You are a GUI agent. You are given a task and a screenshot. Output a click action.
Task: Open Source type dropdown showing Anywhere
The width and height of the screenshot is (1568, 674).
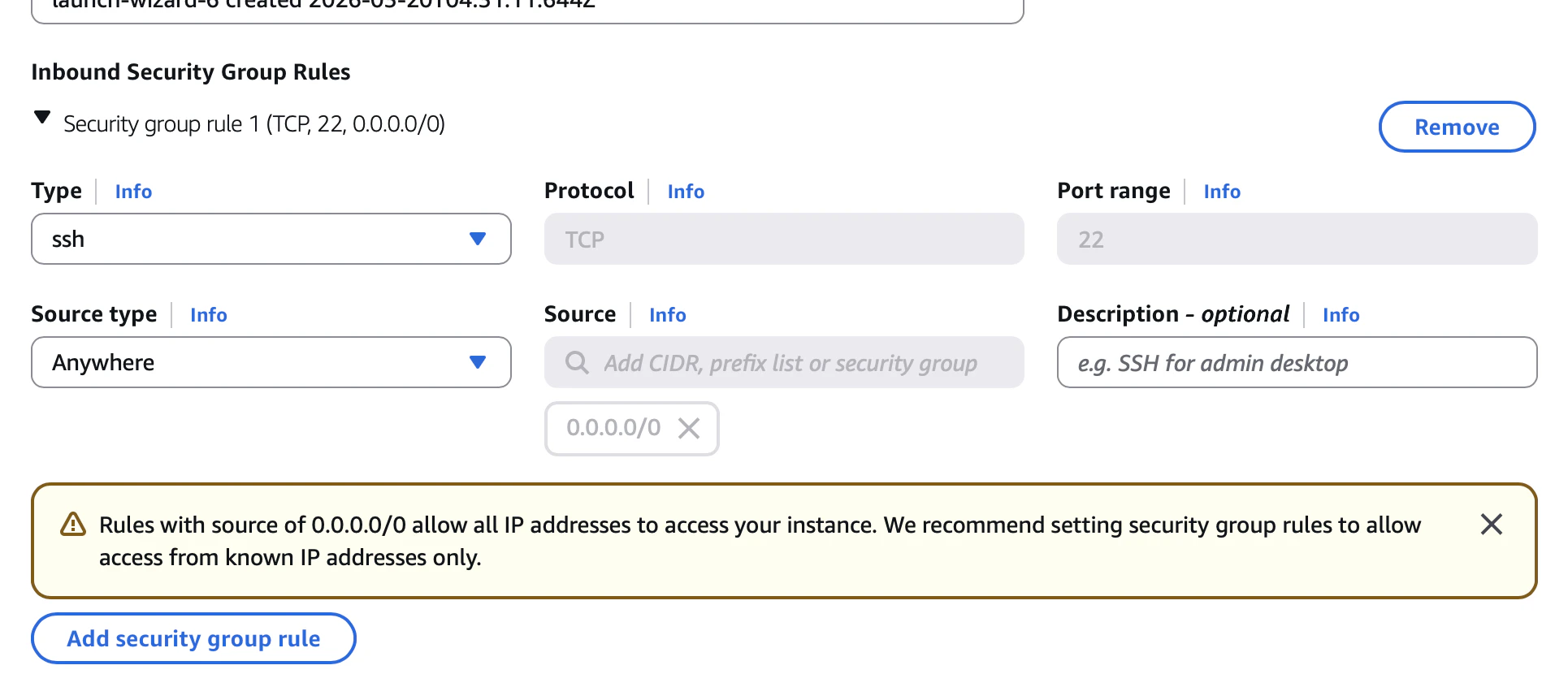271,362
